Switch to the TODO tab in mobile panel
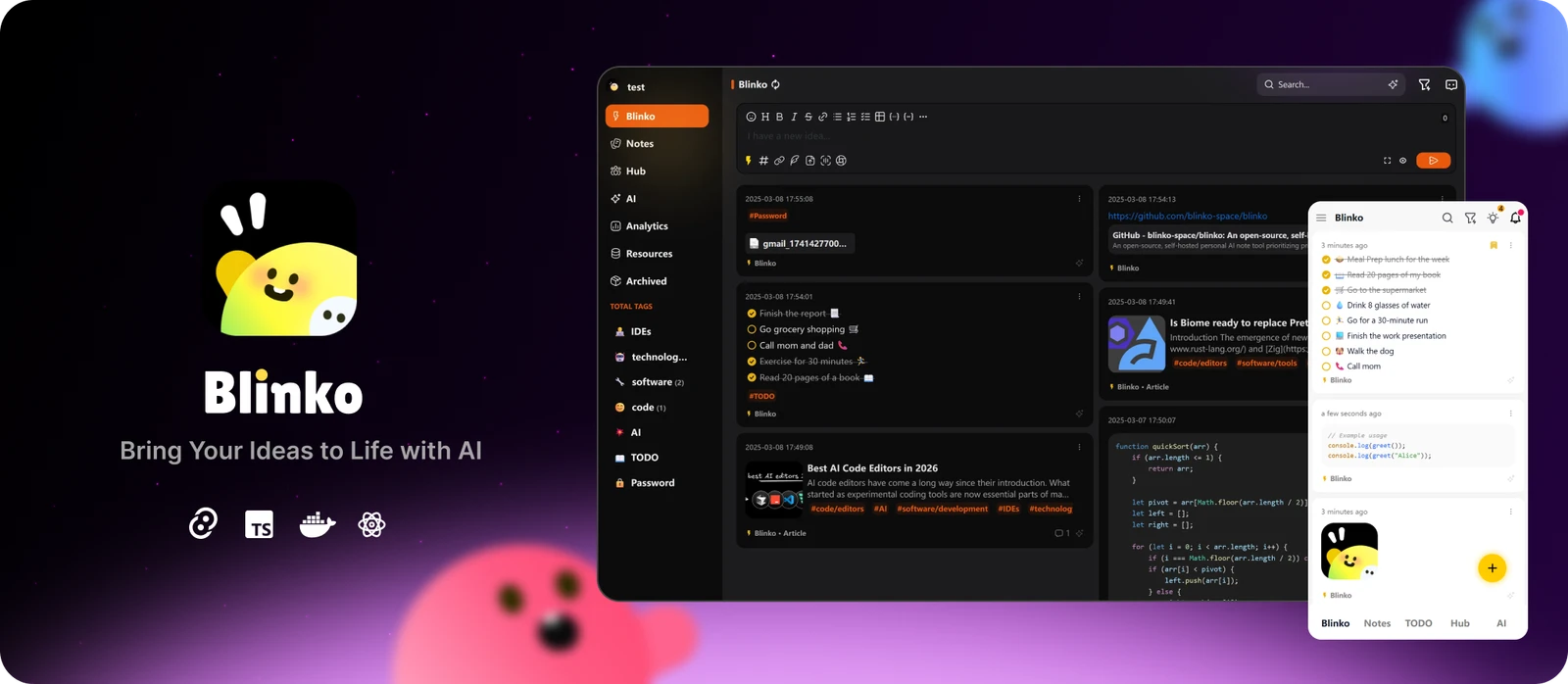1568x684 pixels. coord(1418,623)
